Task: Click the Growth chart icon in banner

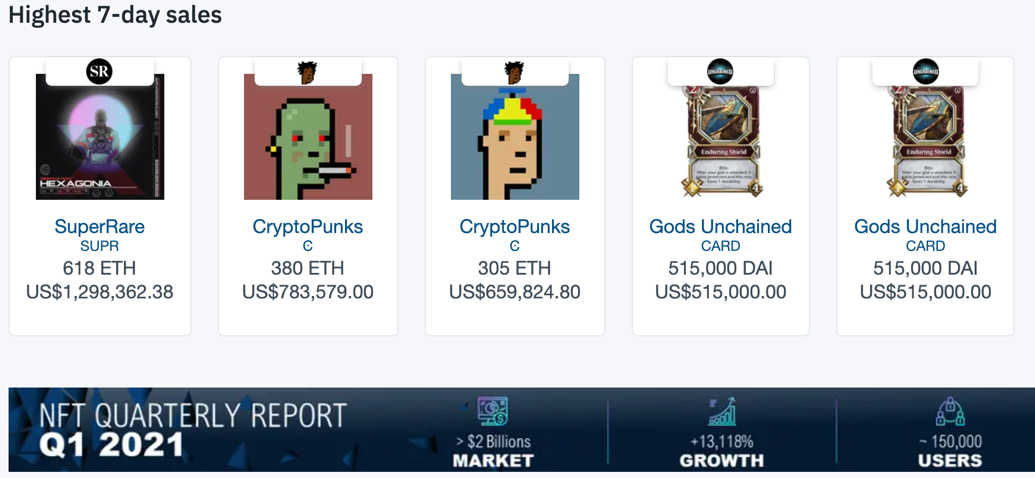Action: [x=721, y=412]
